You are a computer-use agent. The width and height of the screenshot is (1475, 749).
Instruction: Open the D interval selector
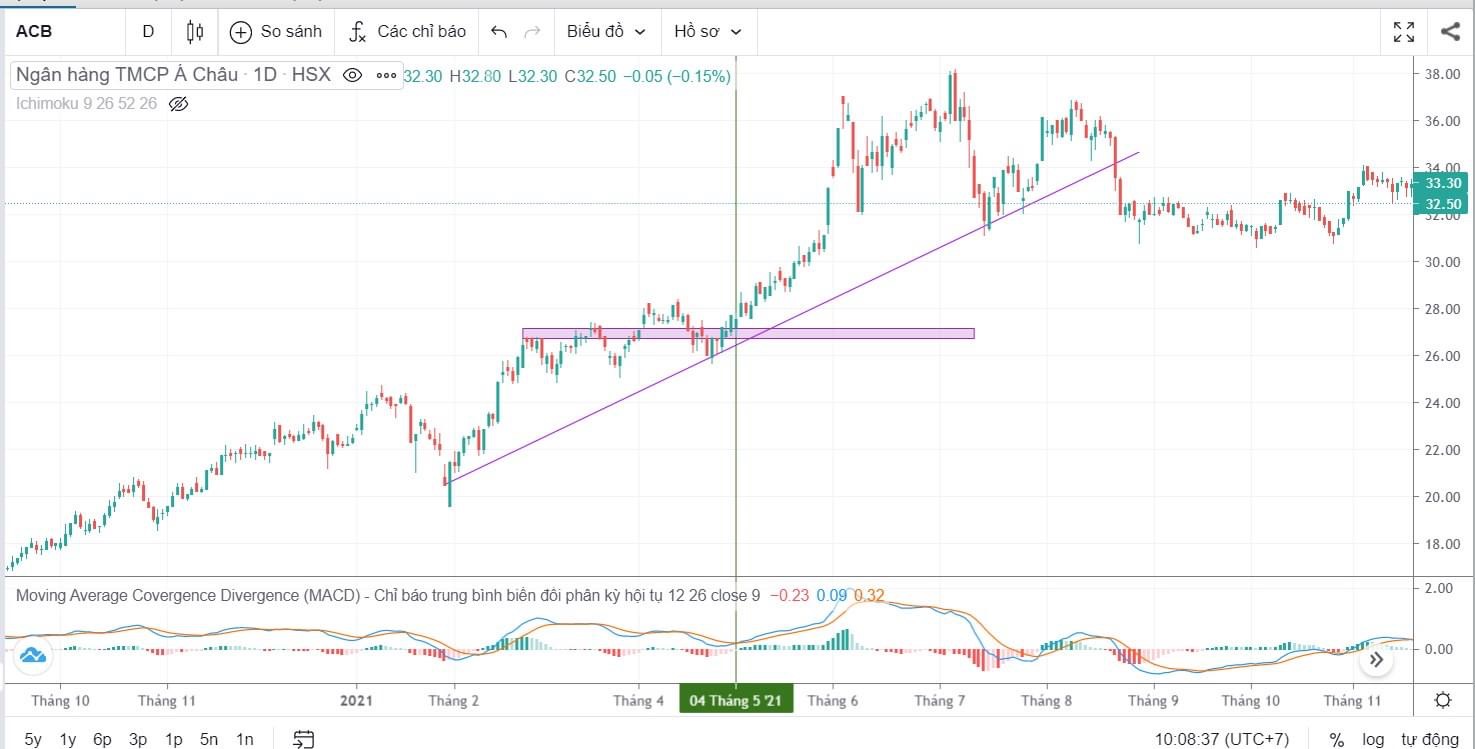point(148,32)
